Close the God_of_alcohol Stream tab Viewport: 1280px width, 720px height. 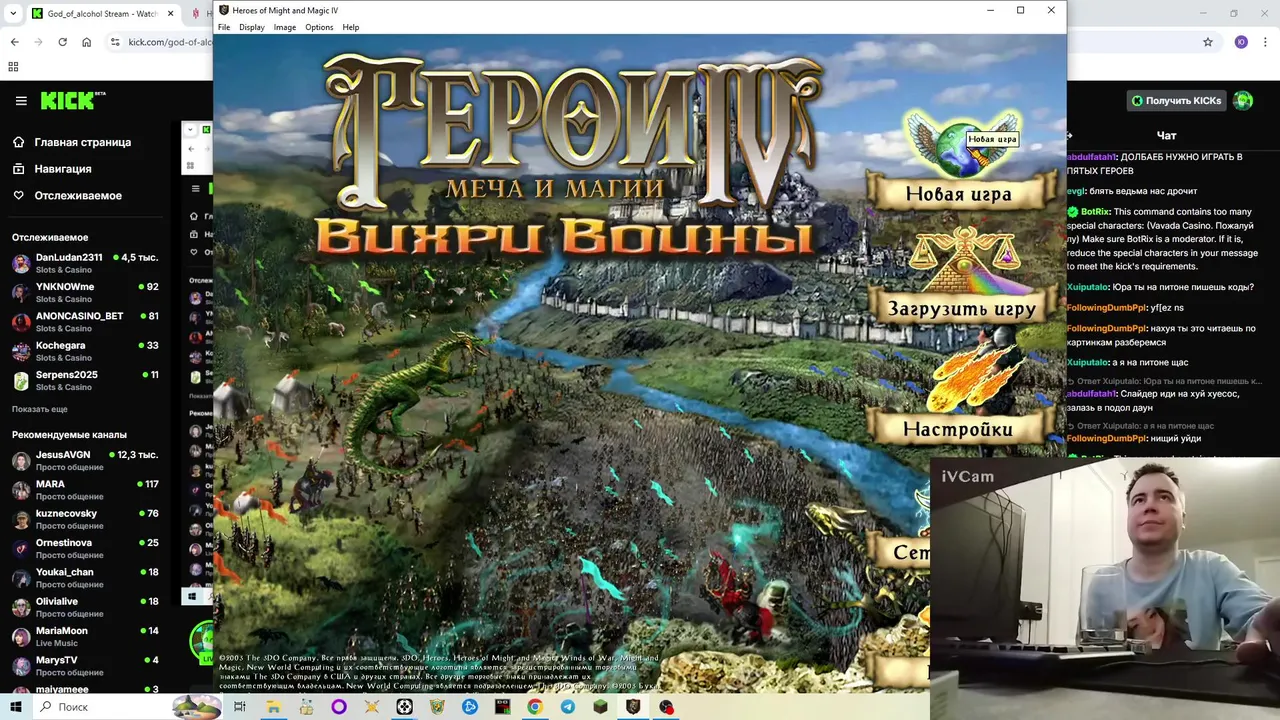(x=170, y=14)
